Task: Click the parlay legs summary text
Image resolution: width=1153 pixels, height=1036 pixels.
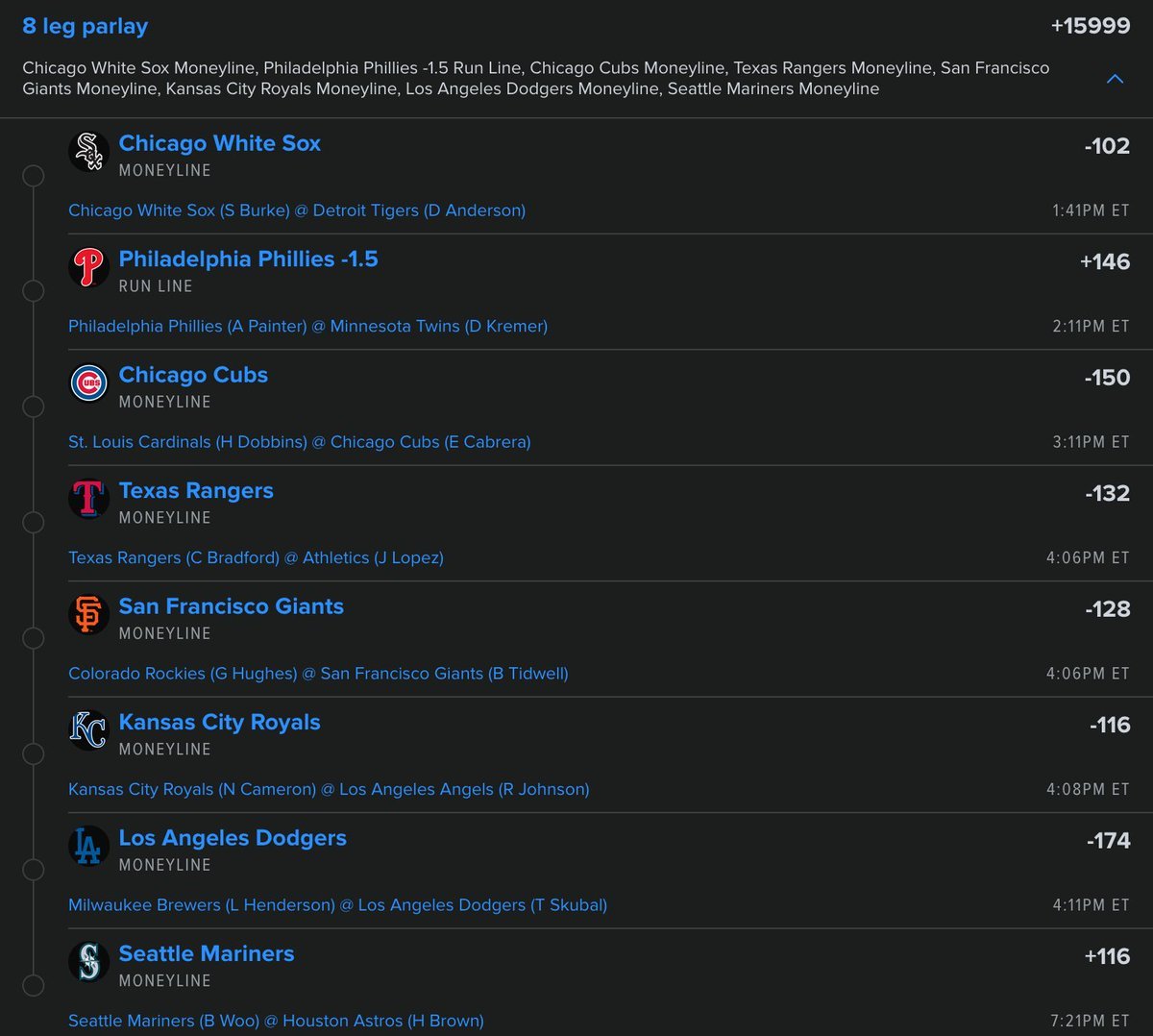Action: (536, 79)
